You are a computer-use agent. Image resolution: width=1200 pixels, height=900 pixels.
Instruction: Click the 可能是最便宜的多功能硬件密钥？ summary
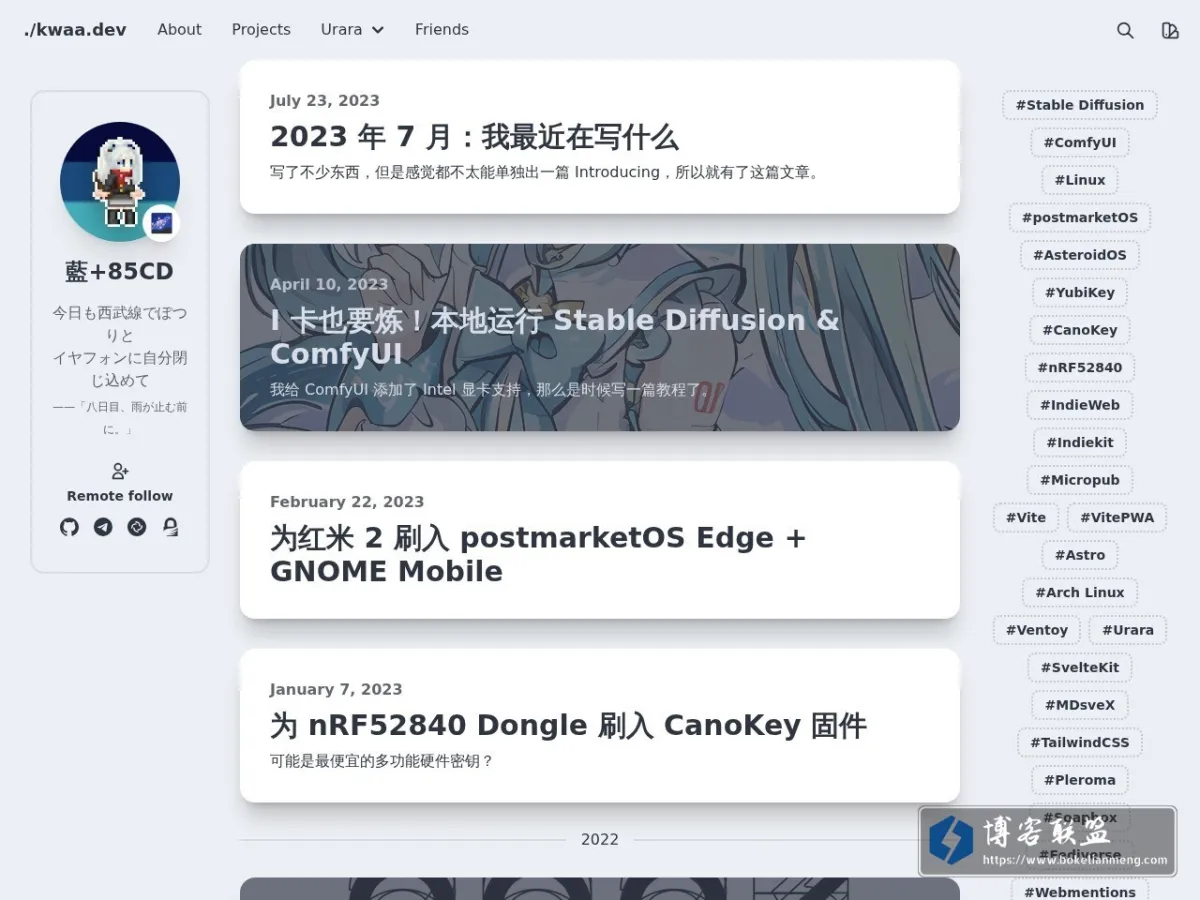(x=382, y=761)
